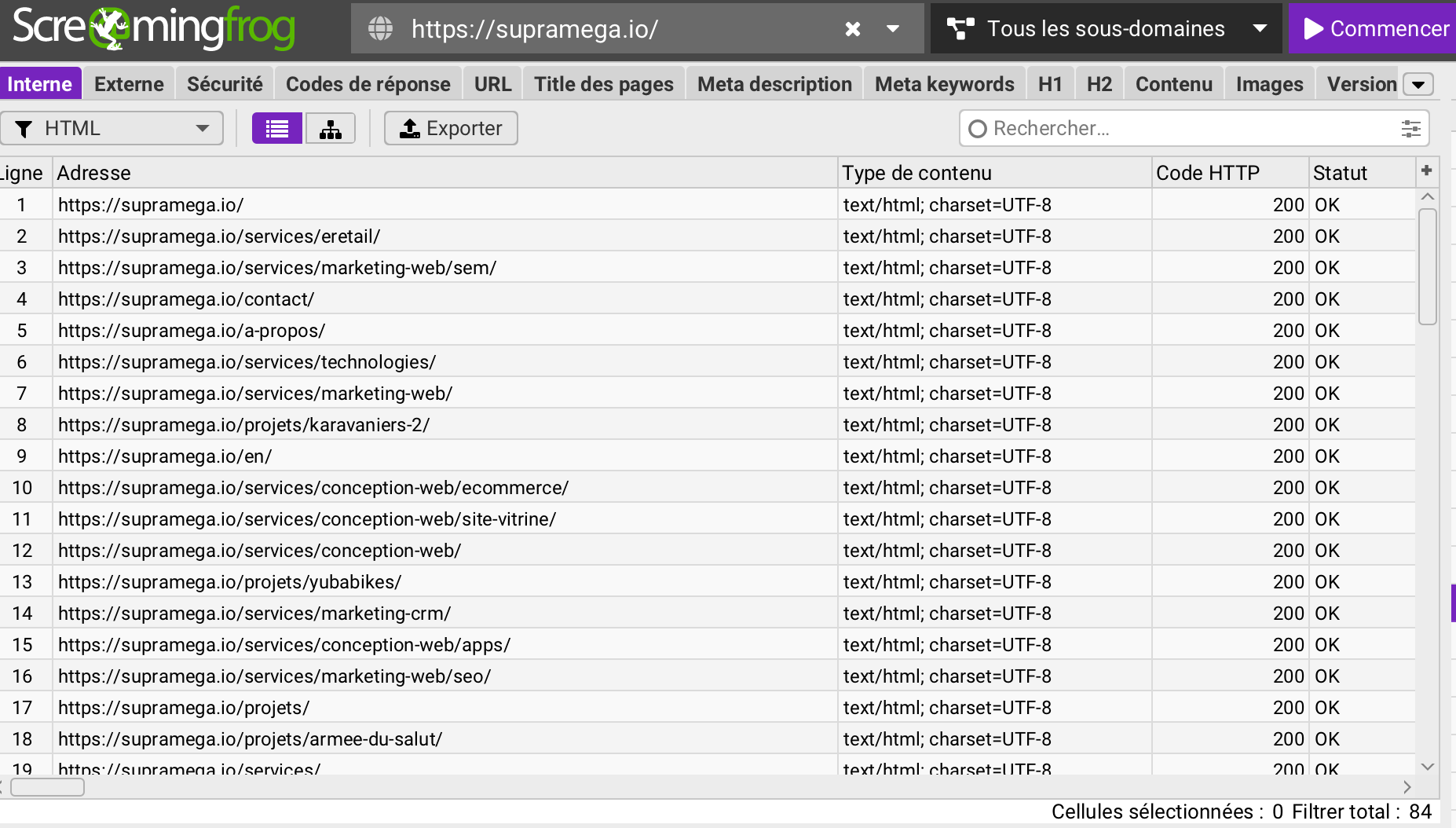Select the a-propos/ URL row

[707, 330]
